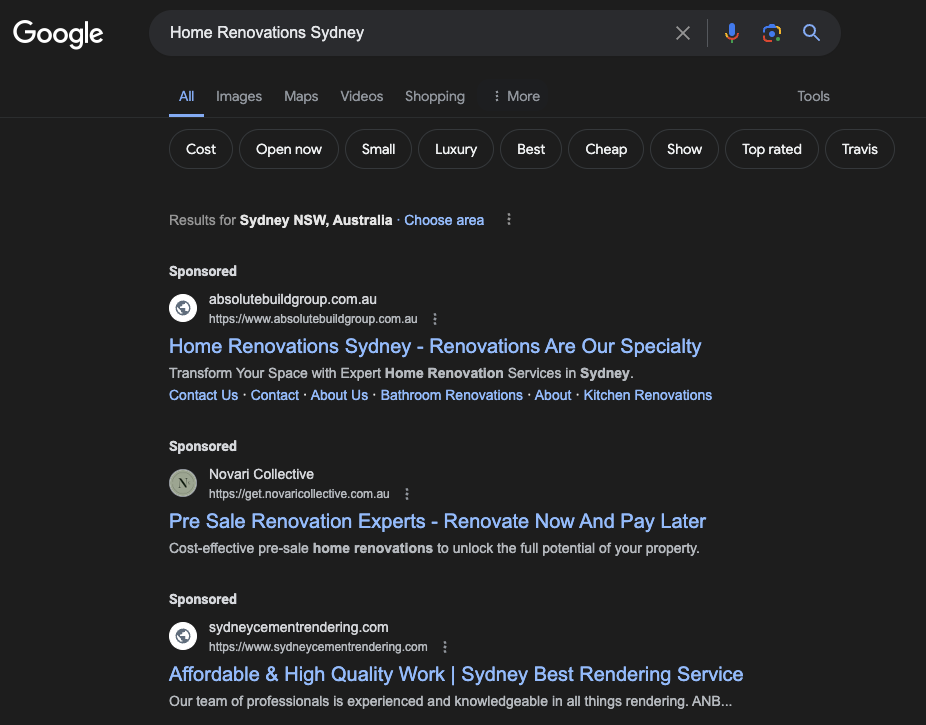Image resolution: width=926 pixels, height=725 pixels.
Task: Click the magnifying glass search button
Action: coord(811,33)
